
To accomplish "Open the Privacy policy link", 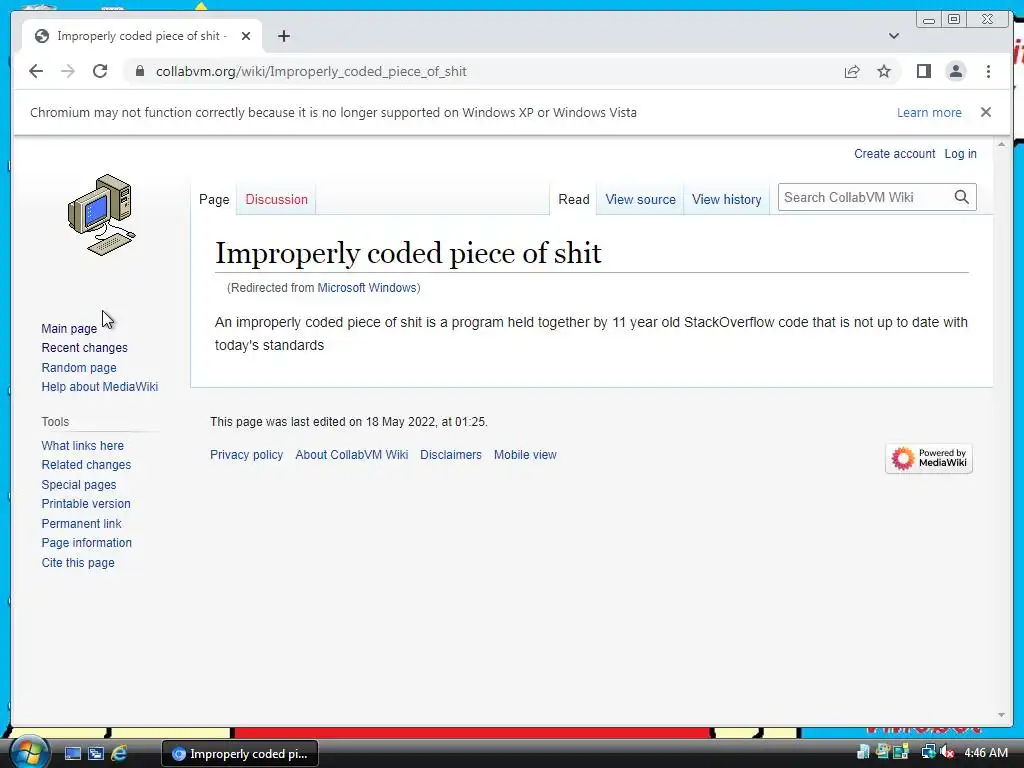I will (x=246, y=455).
